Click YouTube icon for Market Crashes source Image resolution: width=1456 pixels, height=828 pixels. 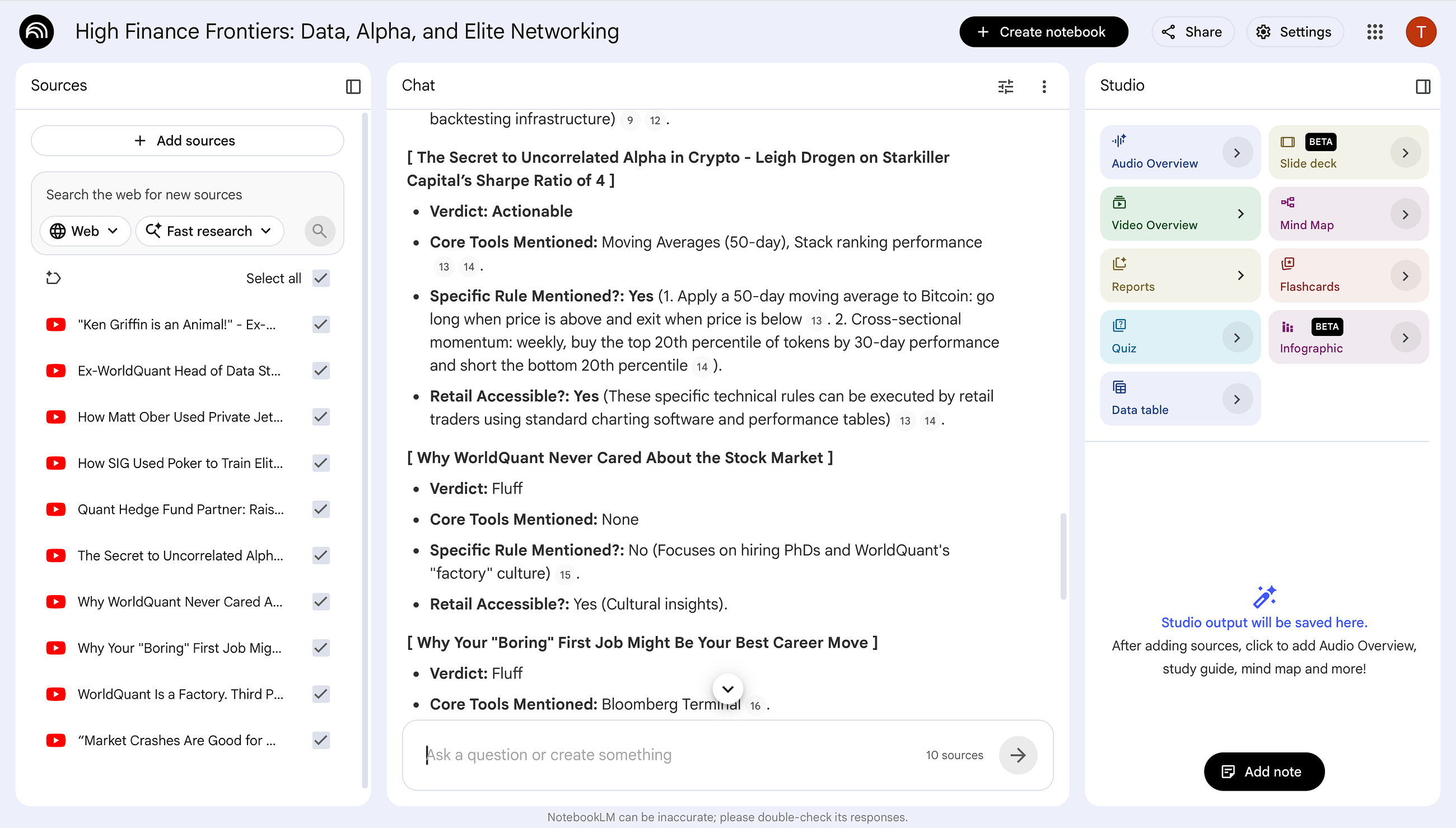click(56, 741)
